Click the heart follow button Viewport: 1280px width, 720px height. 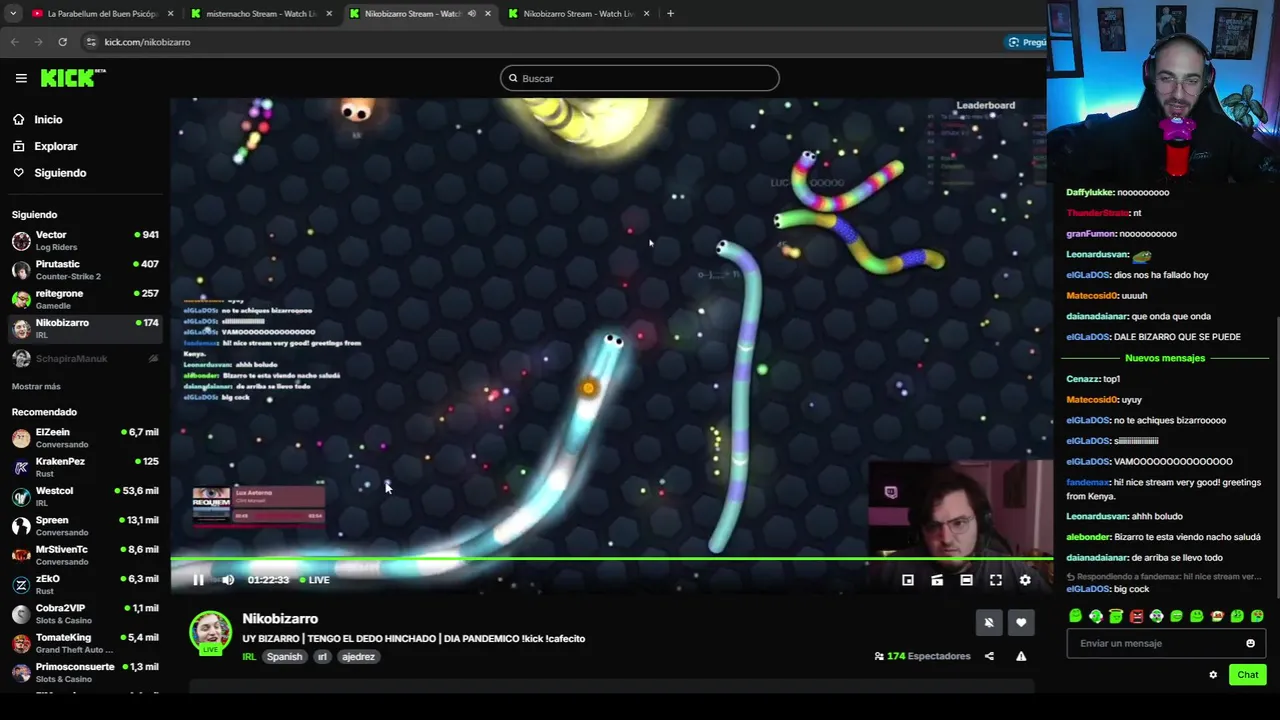pyautogui.click(x=1021, y=623)
